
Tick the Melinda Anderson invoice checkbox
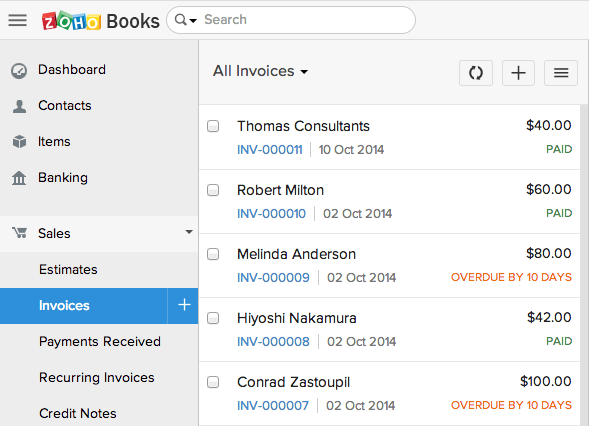click(213, 254)
